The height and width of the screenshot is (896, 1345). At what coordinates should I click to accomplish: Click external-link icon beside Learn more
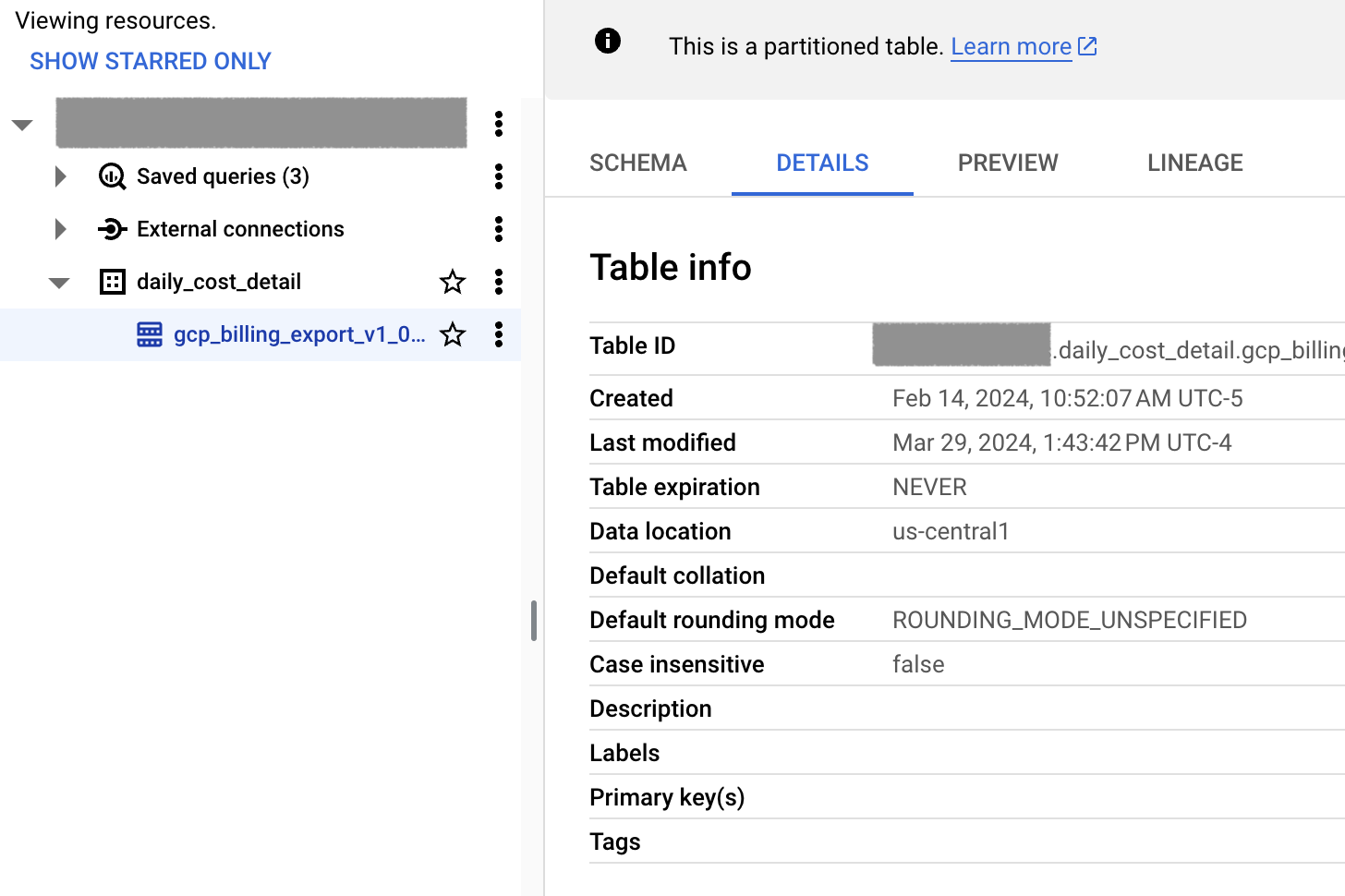coord(1088,46)
